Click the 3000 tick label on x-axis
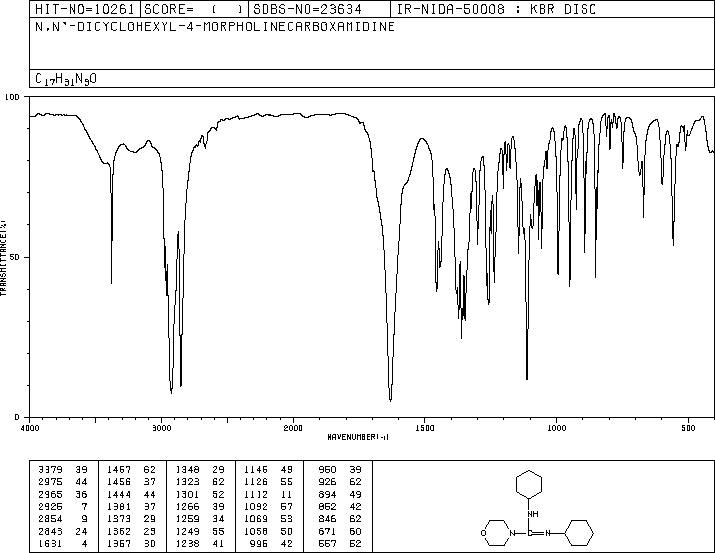This screenshot has height=553, width=715. [161, 428]
